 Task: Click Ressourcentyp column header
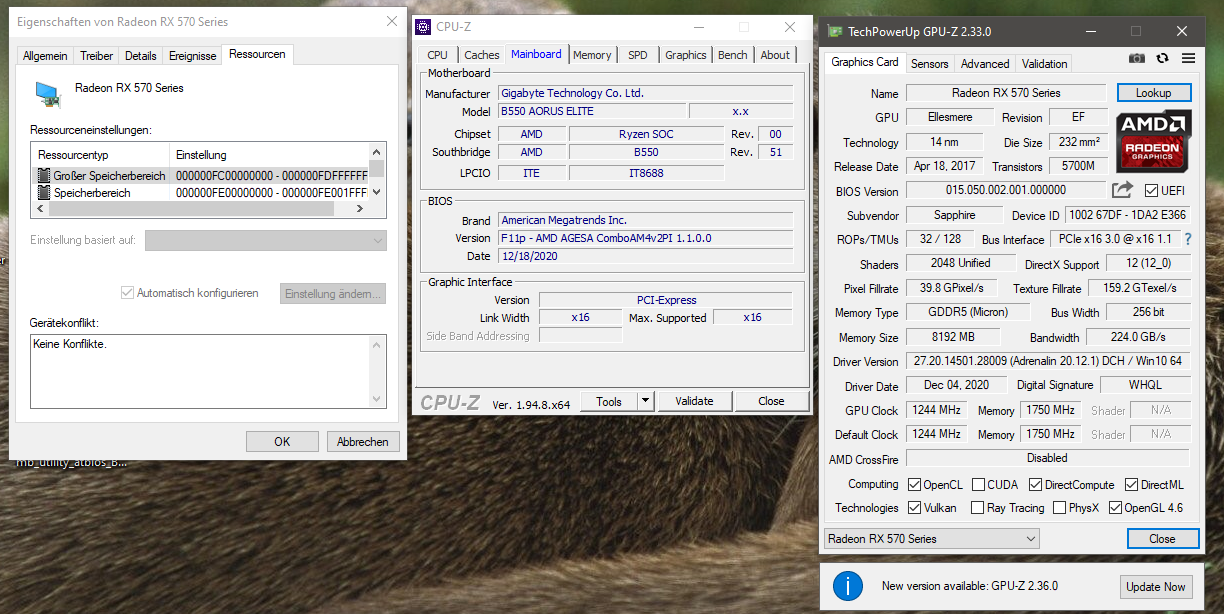101,155
